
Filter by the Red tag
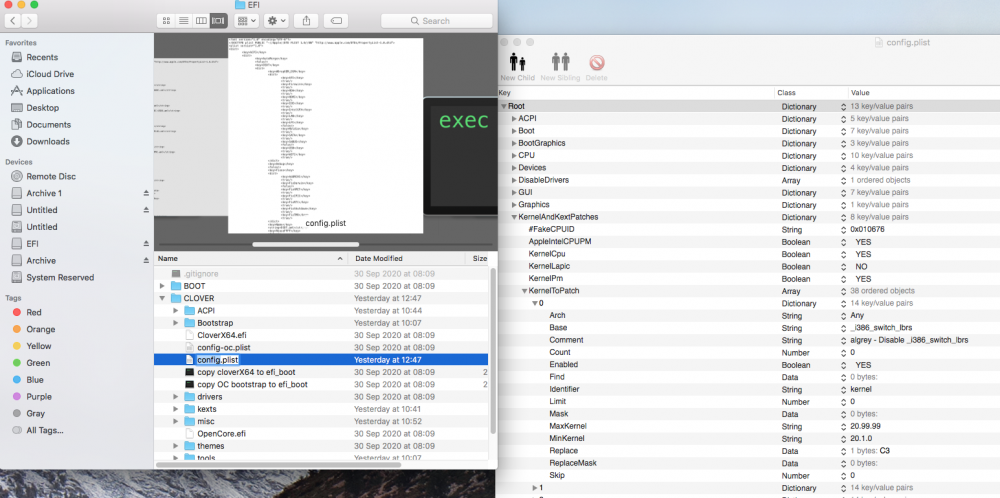pos(34,312)
